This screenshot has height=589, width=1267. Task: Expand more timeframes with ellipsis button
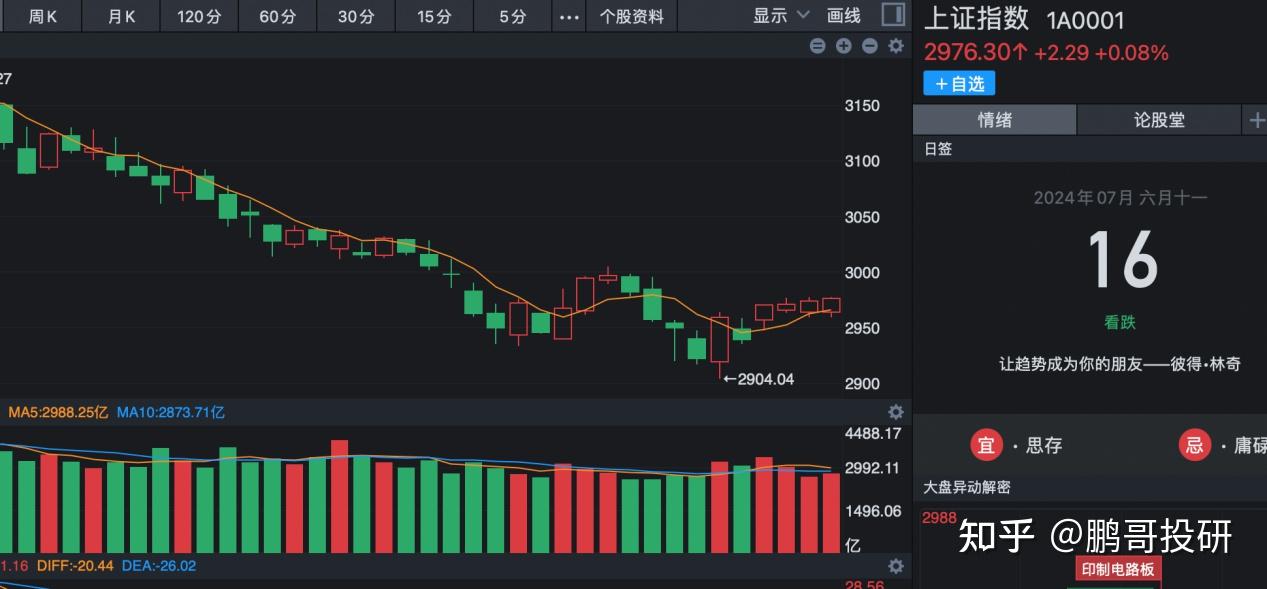point(568,16)
